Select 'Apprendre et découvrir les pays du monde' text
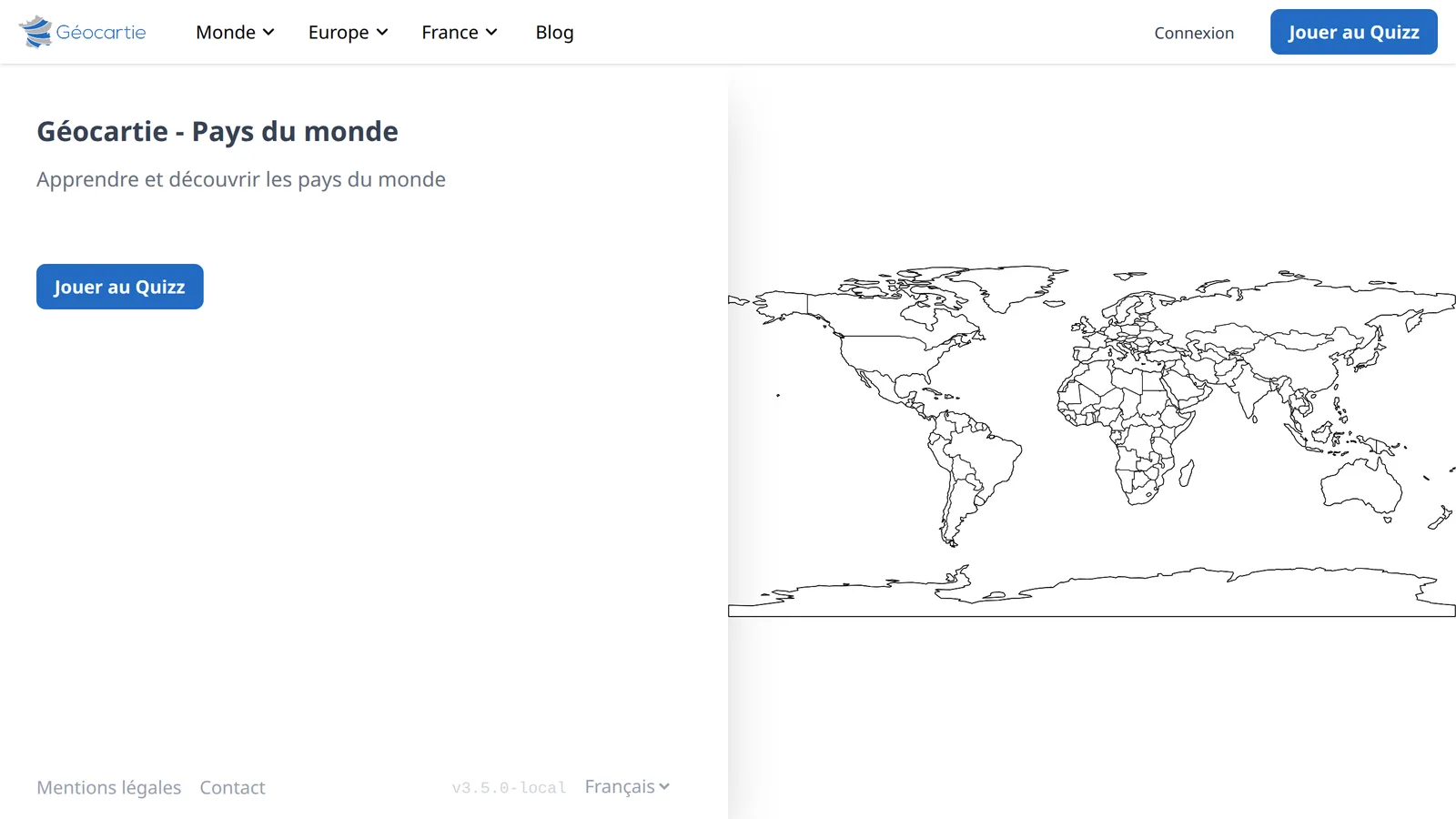Image resolution: width=1456 pixels, height=819 pixels. tap(241, 179)
